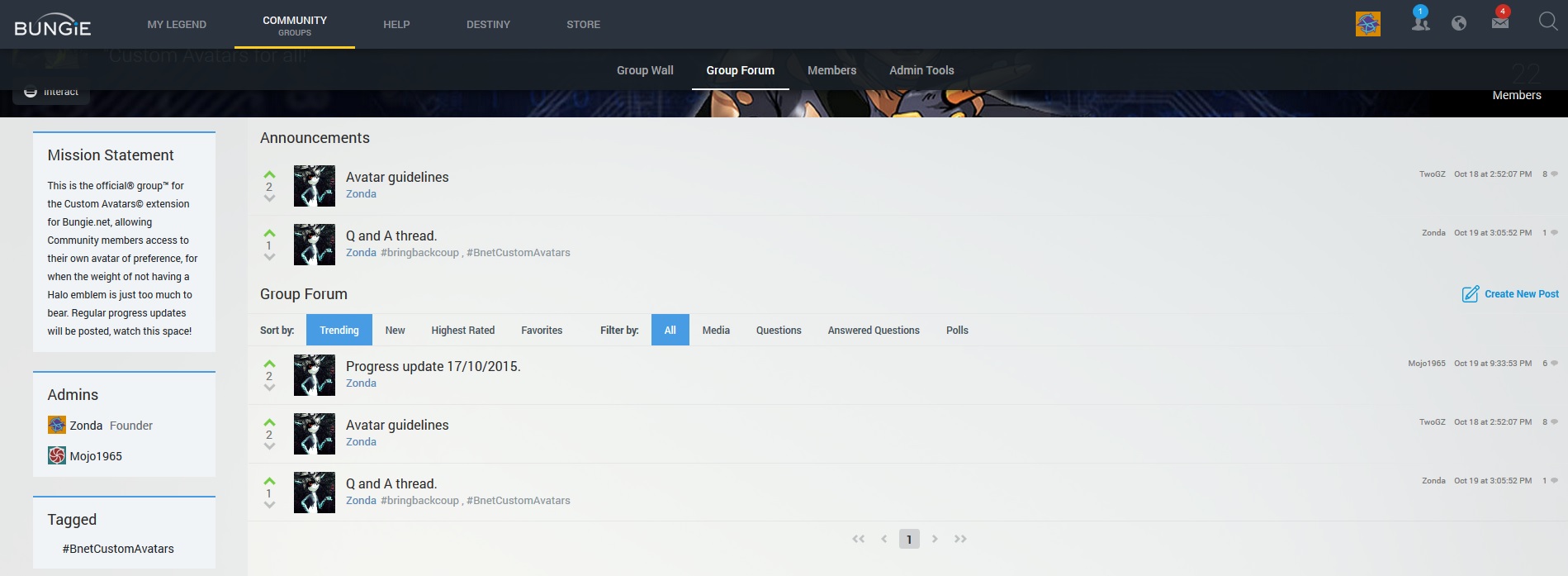Click Zonda's admin avatar icon
This screenshot has height=576, width=1568.
(x=57, y=425)
